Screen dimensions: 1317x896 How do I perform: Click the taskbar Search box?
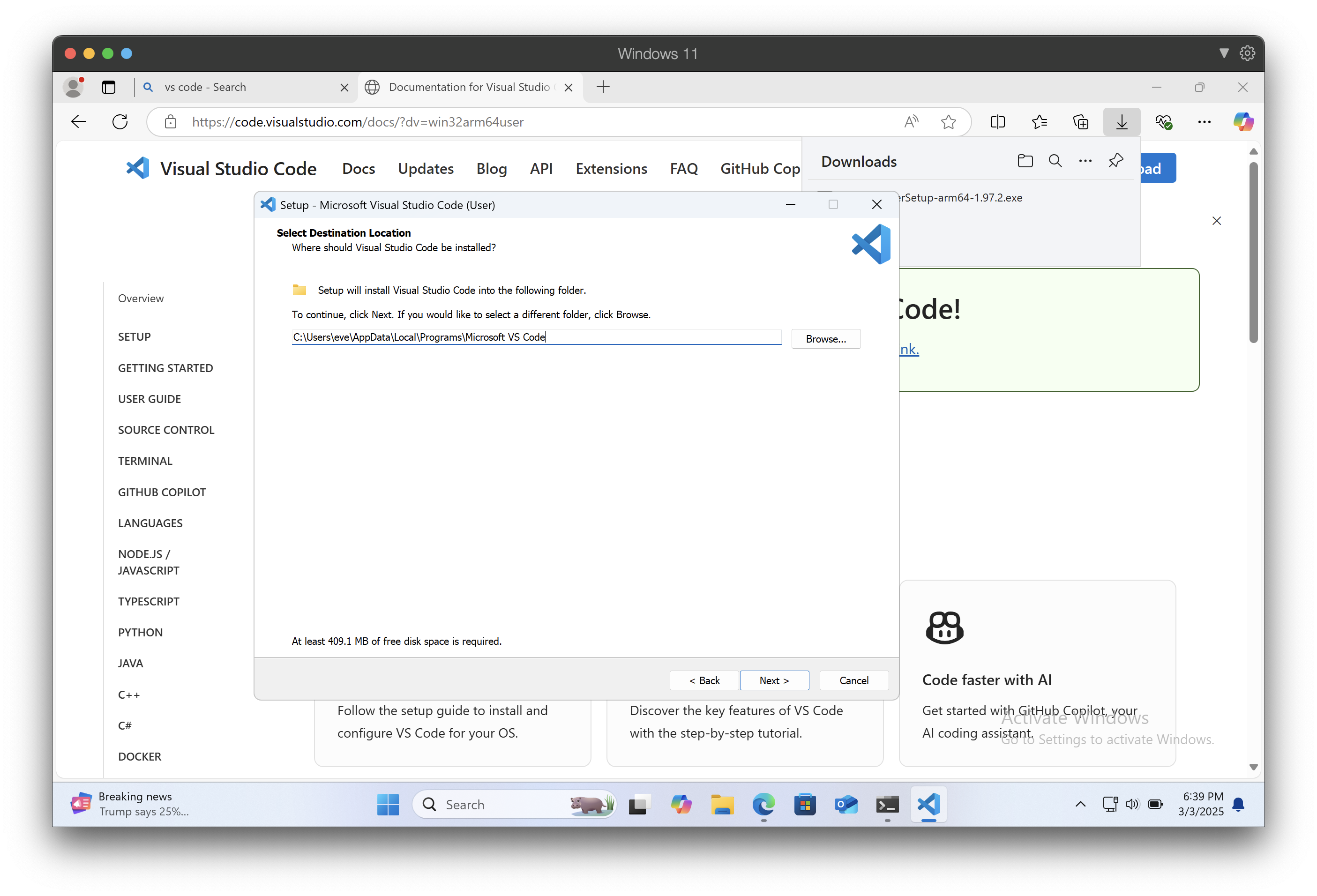click(x=514, y=804)
